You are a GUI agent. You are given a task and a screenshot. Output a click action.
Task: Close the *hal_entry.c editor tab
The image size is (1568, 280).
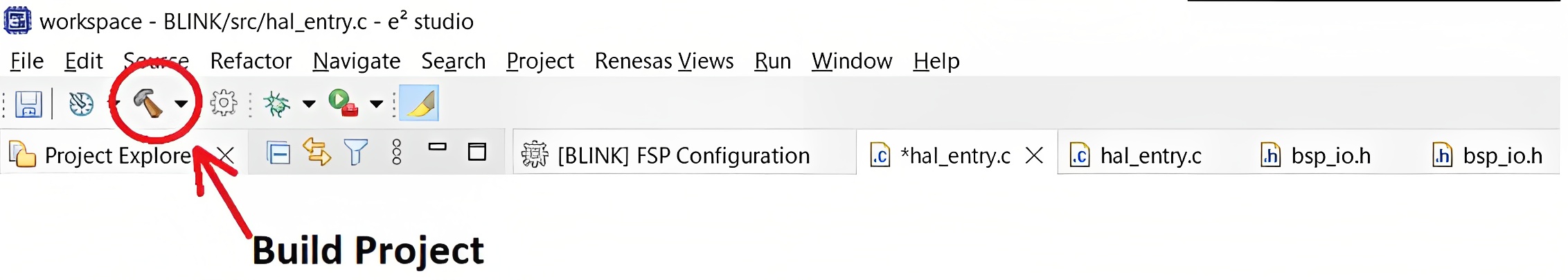coord(1034,155)
